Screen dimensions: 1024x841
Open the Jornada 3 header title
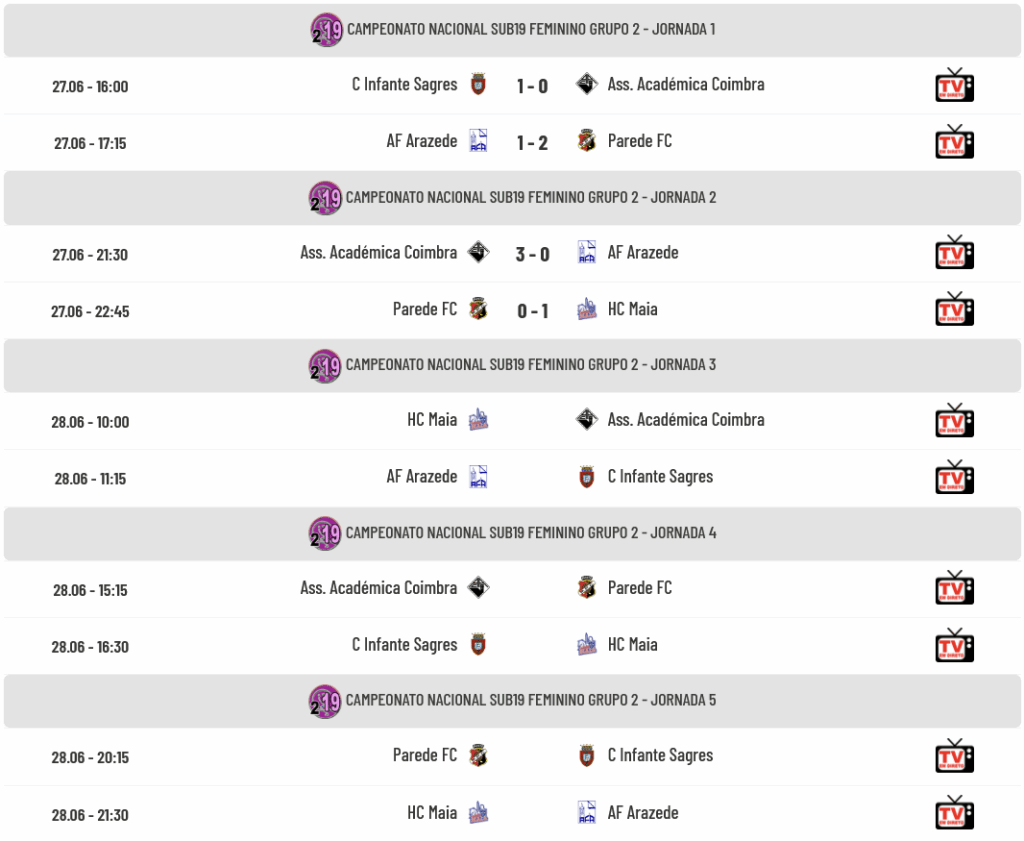[x=531, y=365]
